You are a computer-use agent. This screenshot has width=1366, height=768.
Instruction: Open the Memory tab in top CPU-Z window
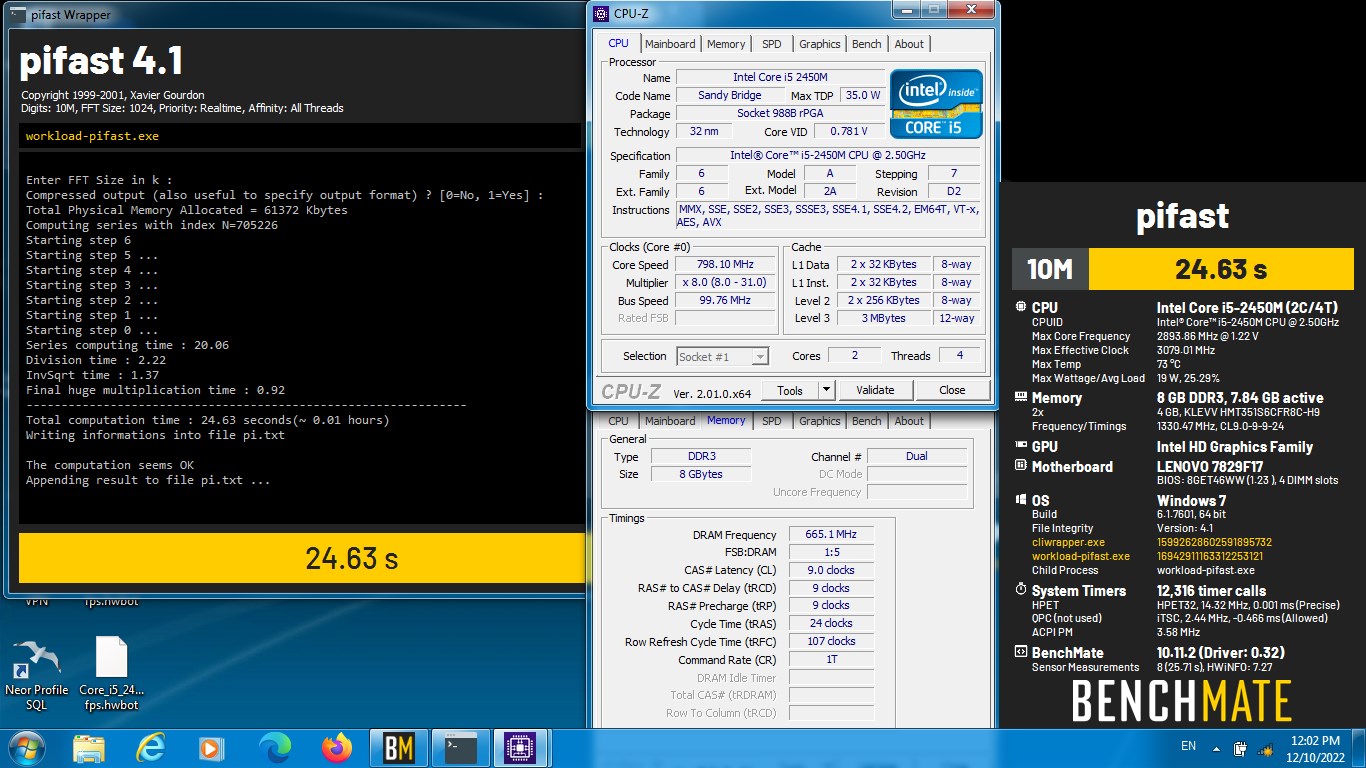click(x=726, y=44)
